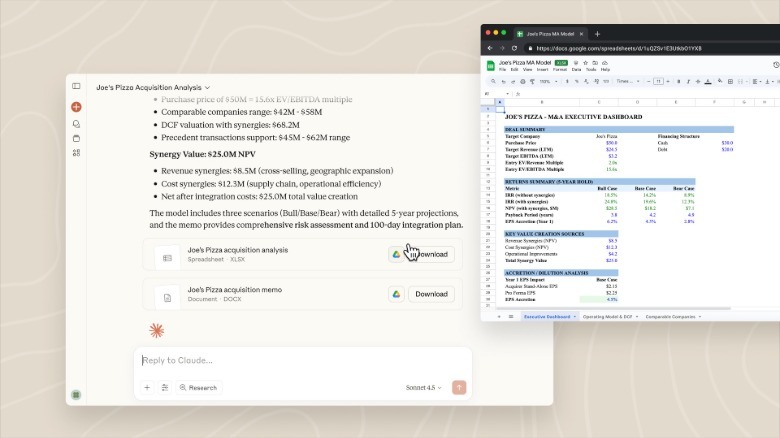Click the add attachment plus icon in the reply box
The image size is (780, 438).
(x=147, y=387)
